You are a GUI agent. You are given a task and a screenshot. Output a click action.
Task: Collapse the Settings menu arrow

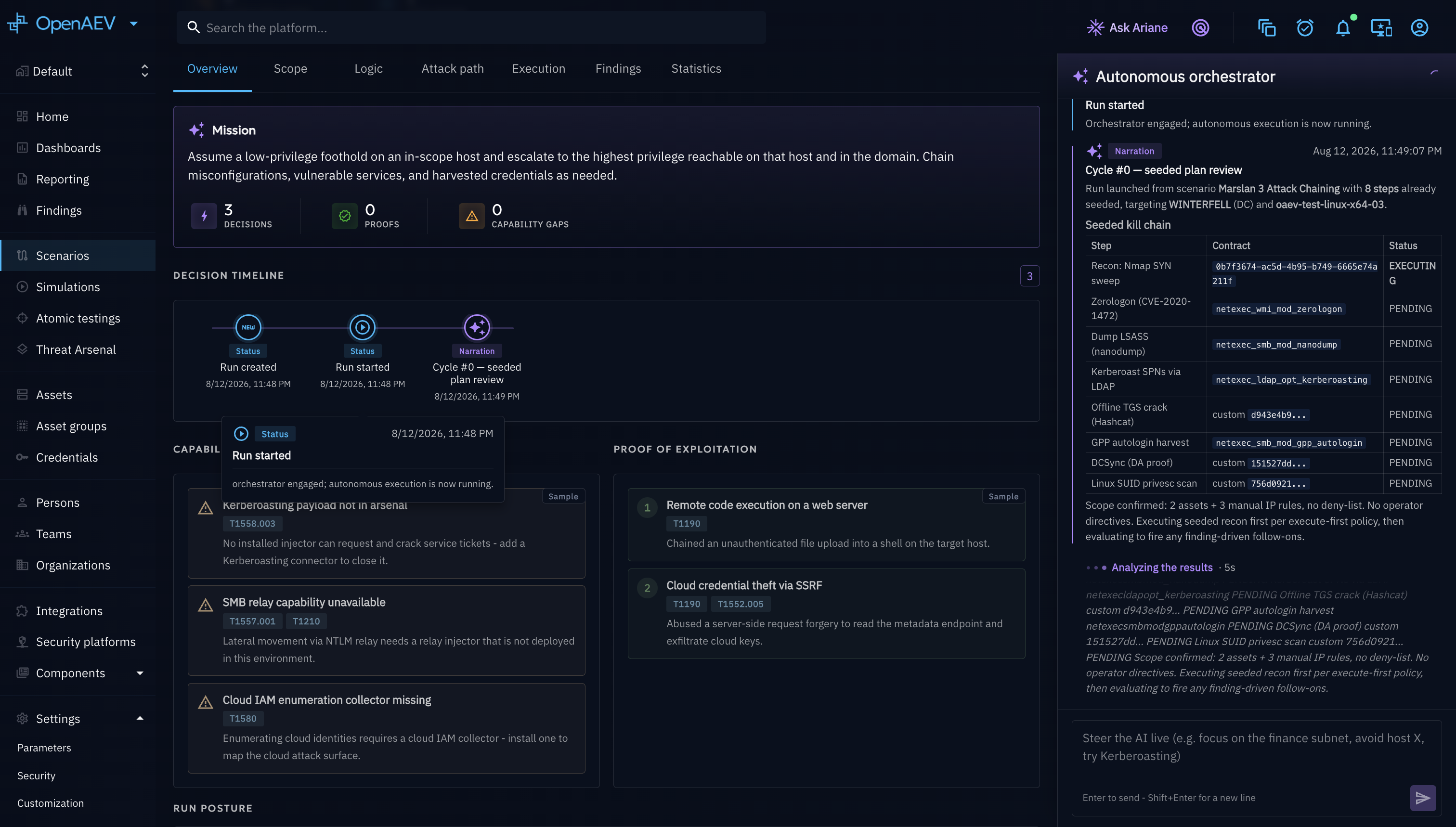tap(140, 719)
